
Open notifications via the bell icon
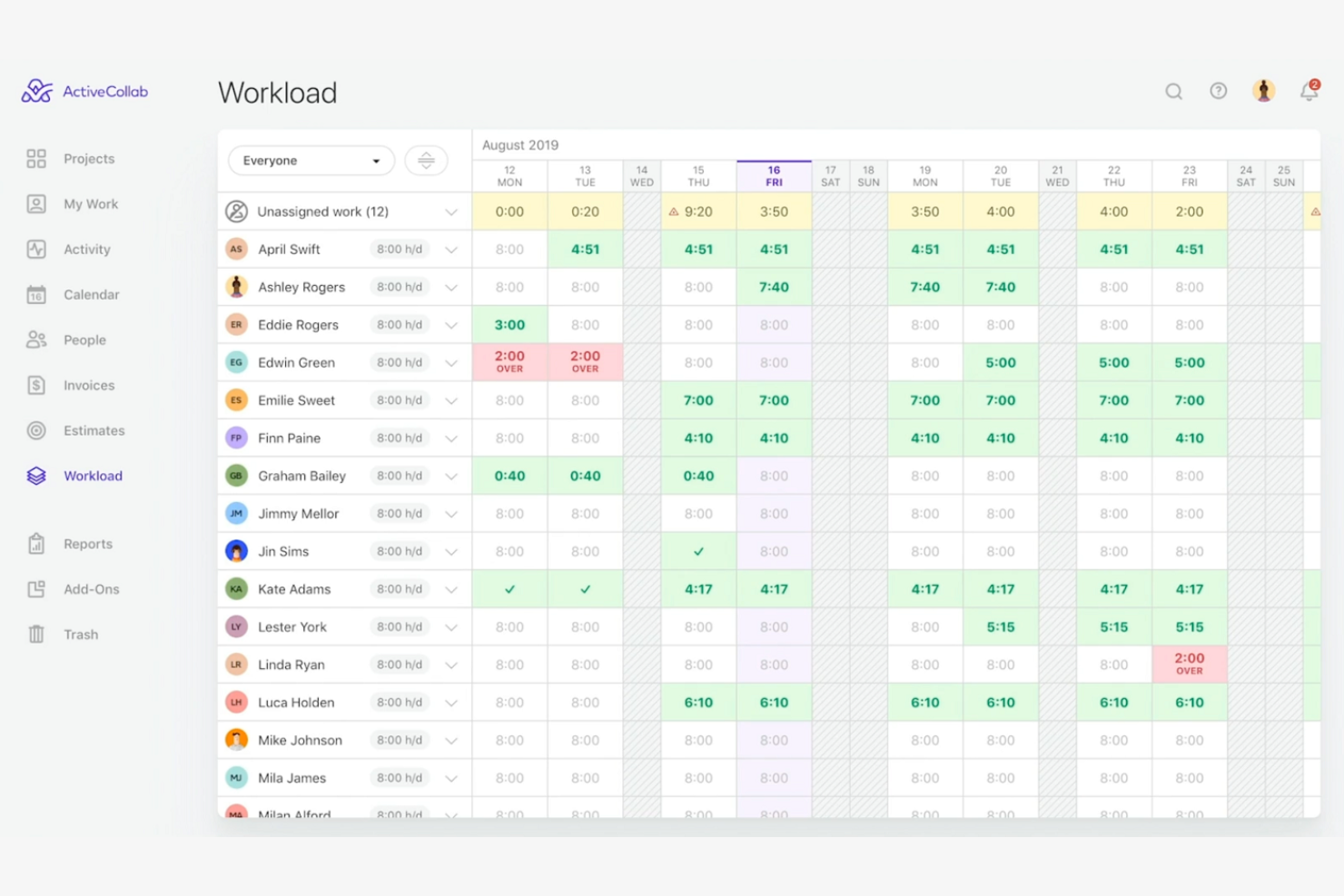point(1309,91)
